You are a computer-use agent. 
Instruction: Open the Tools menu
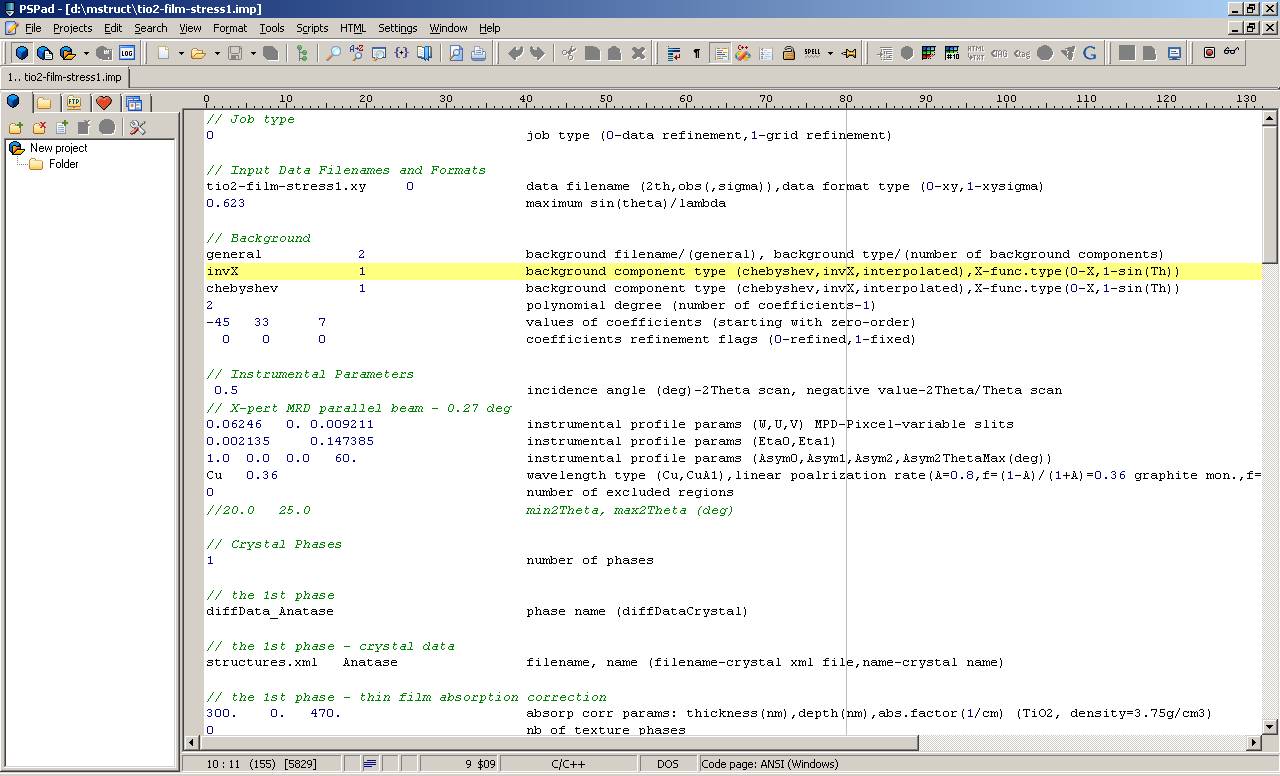(272, 28)
